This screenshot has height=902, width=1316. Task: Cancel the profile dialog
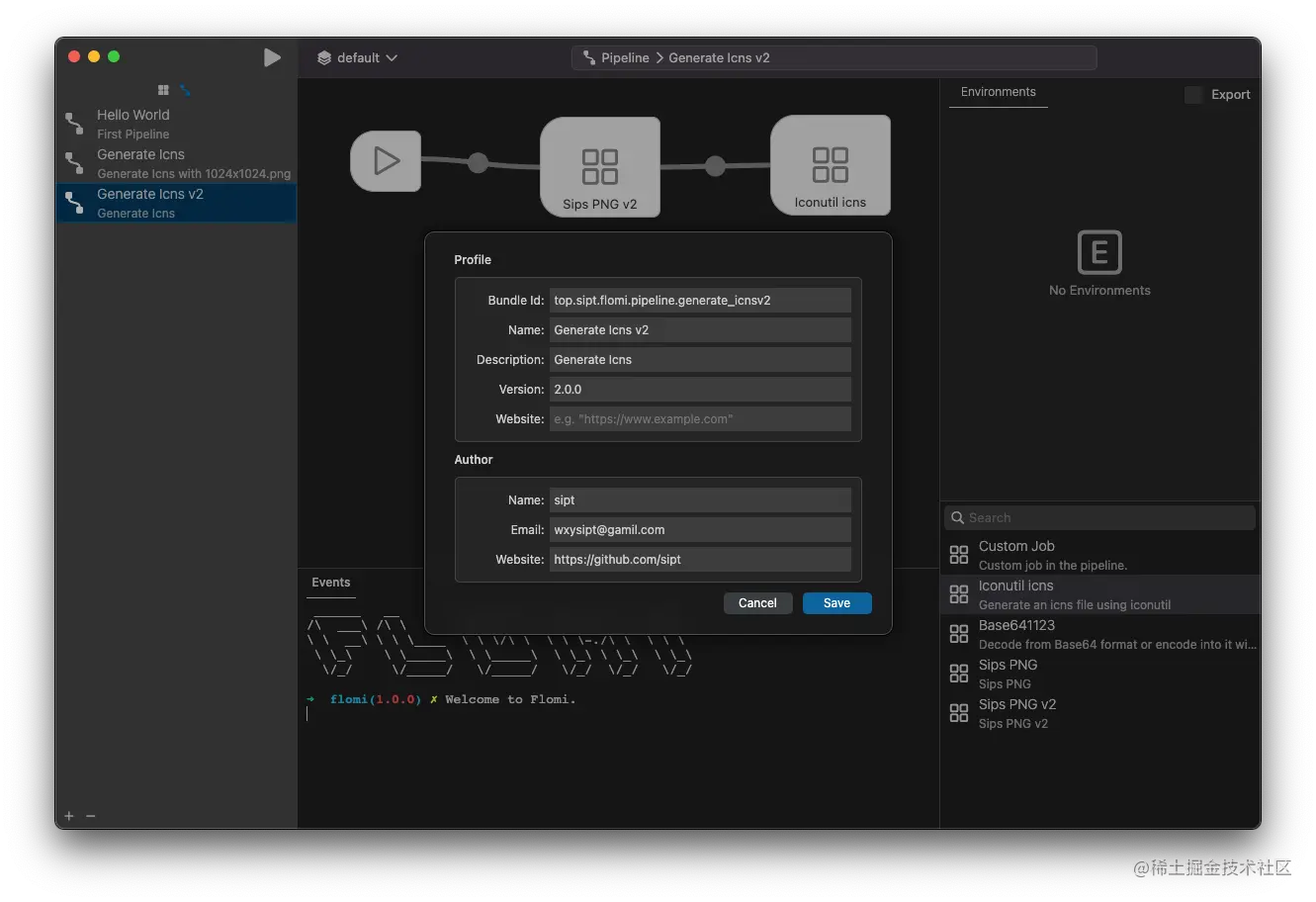(x=757, y=603)
